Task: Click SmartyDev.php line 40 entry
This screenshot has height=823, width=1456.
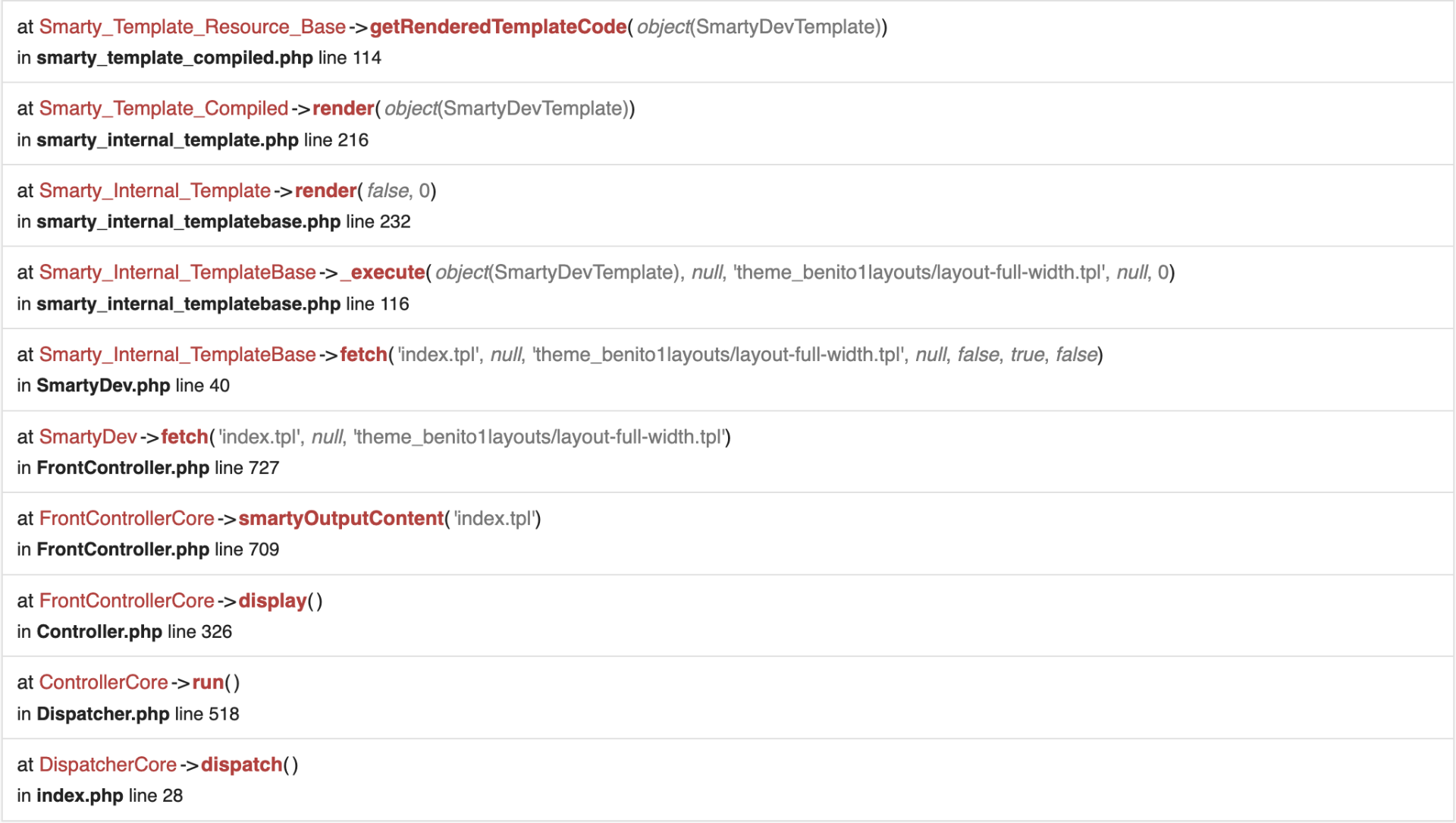Action: click(x=124, y=385)
